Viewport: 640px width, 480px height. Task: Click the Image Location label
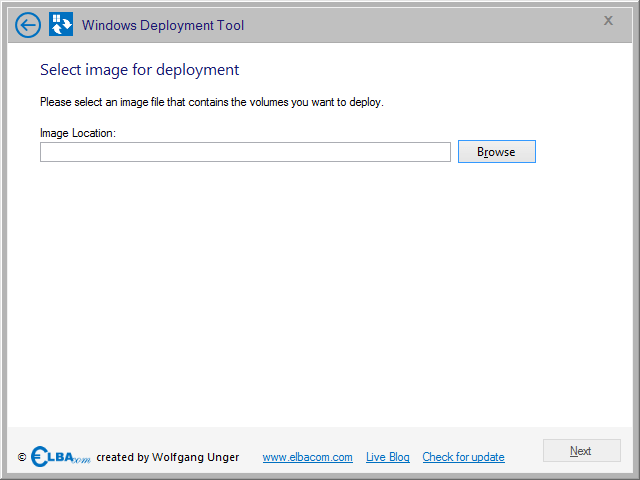(x=78, y=133)
